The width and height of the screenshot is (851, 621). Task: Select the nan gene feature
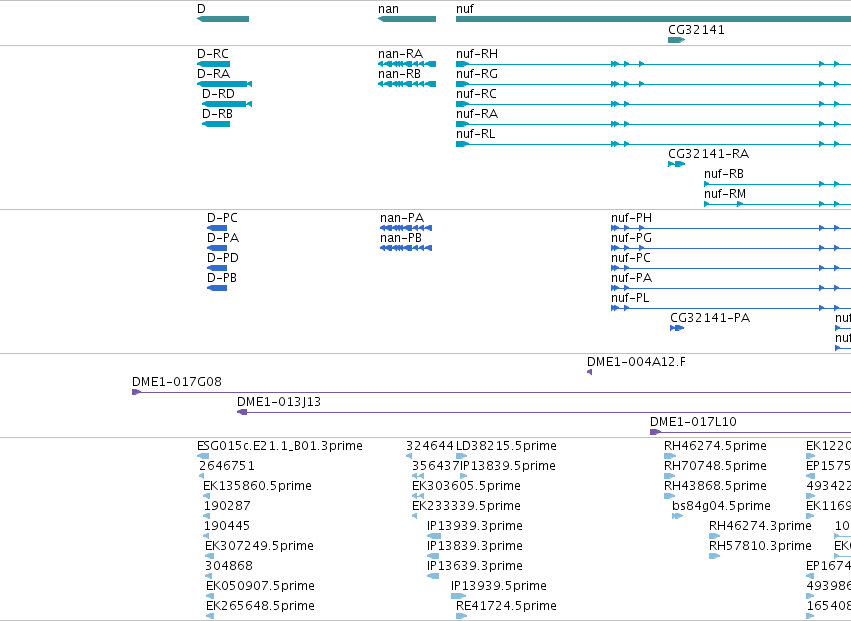(407, 19)
